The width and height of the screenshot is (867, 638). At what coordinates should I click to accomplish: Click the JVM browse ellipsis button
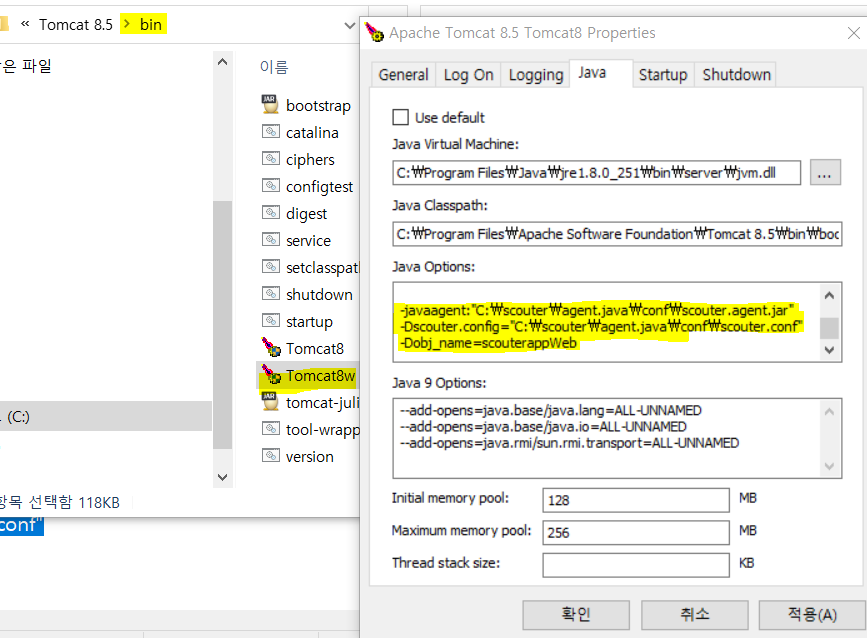(x=825, y=172)
